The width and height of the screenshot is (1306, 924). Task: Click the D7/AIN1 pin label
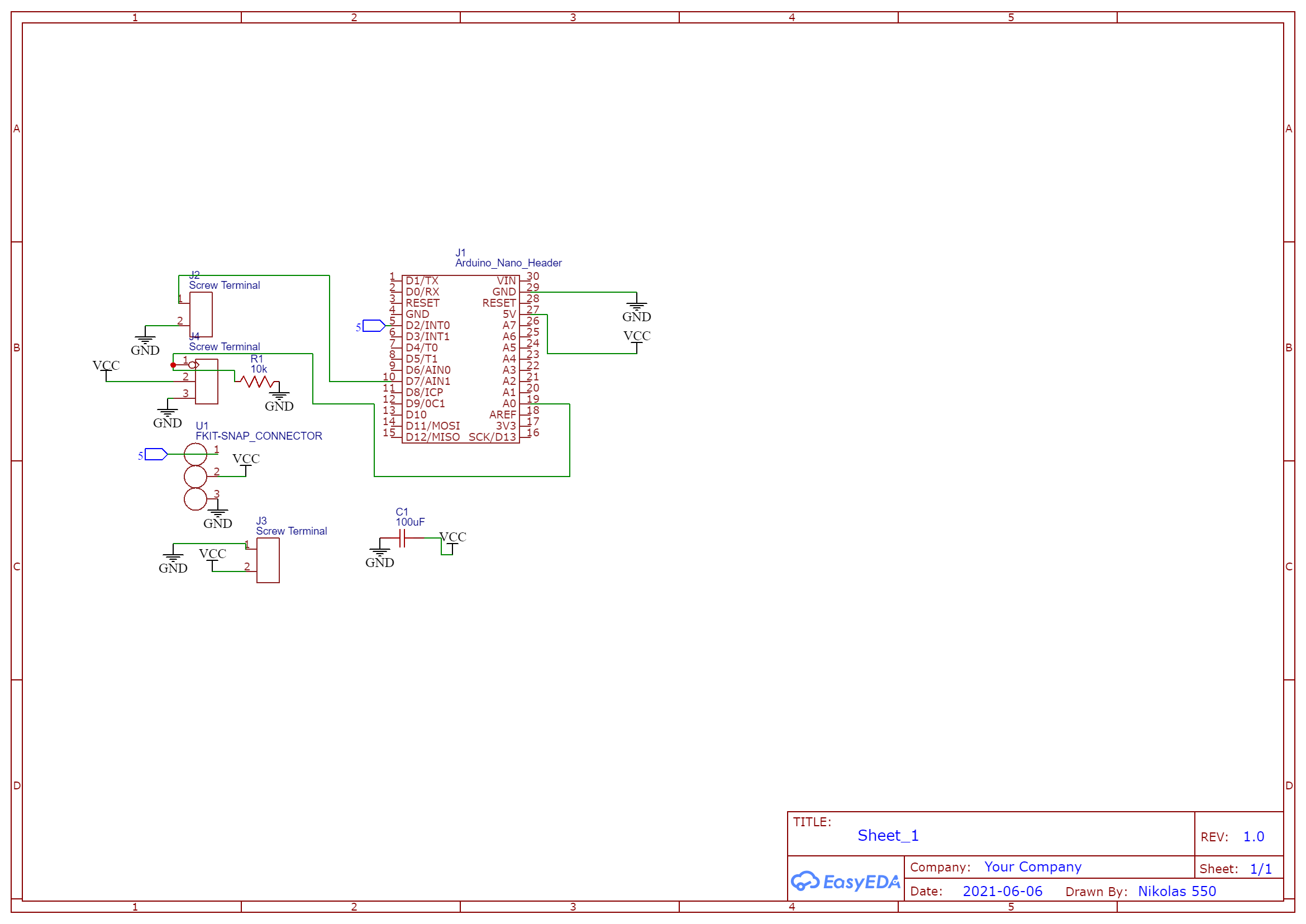click(x=428, y=381)
